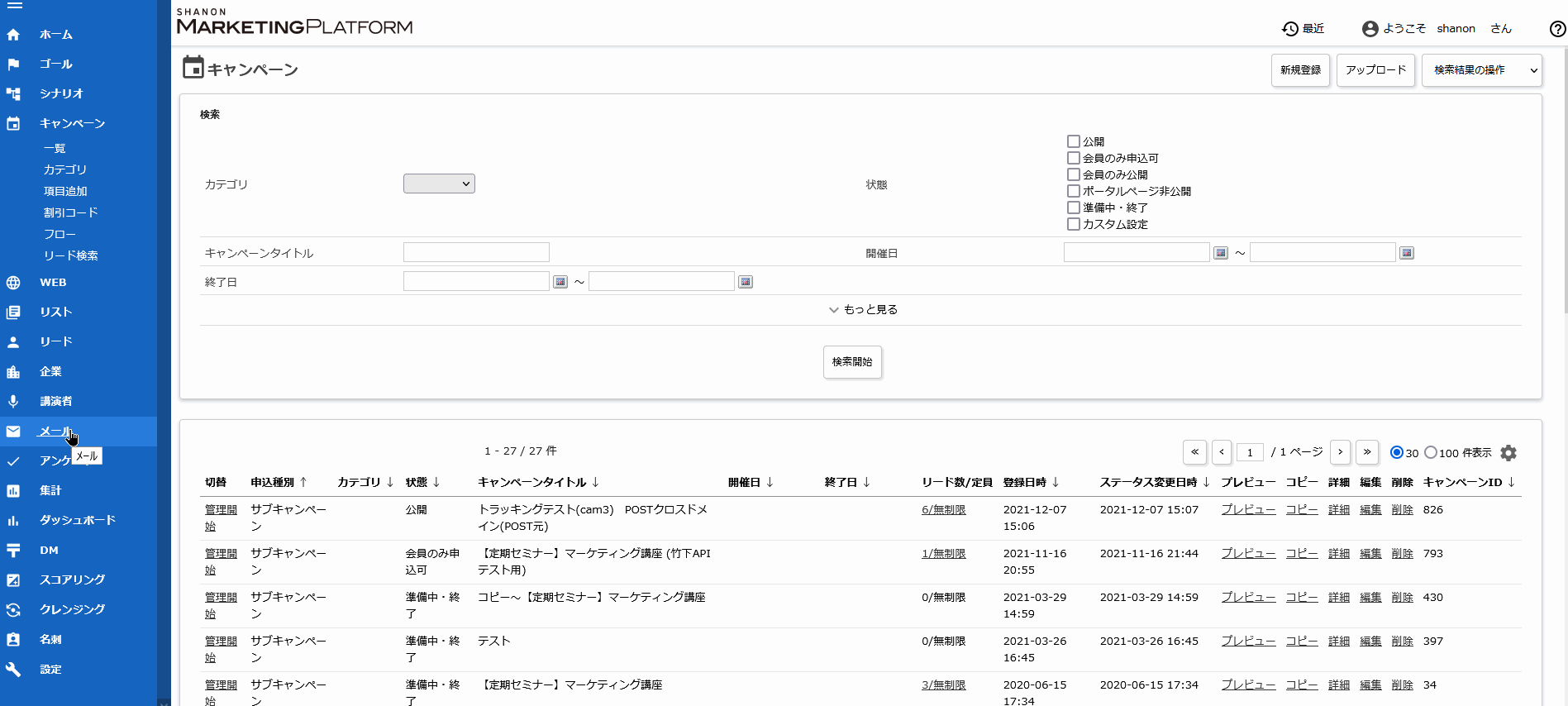Open the 割引コード submenu item
Image resolution: width=1568 pixels, height=706 pixels.
[x=71, y=212]
